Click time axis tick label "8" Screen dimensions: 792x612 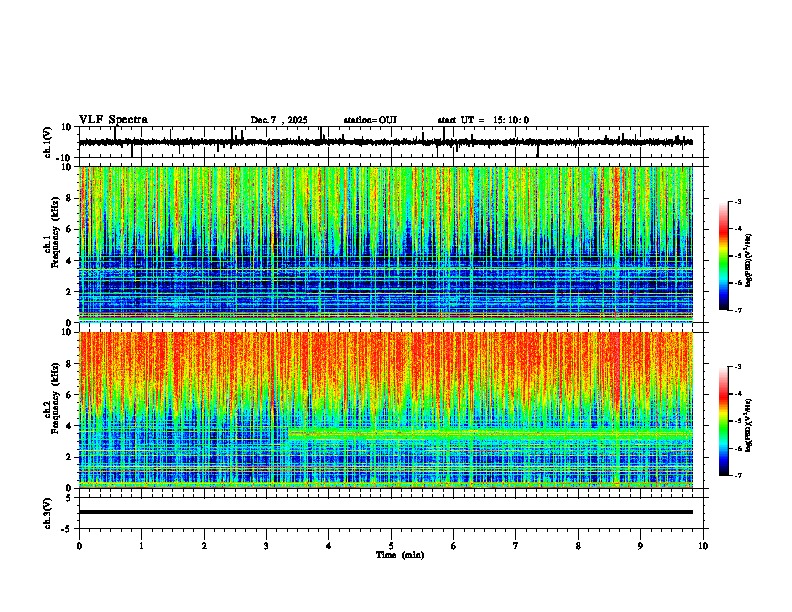(x=578, y=546)
